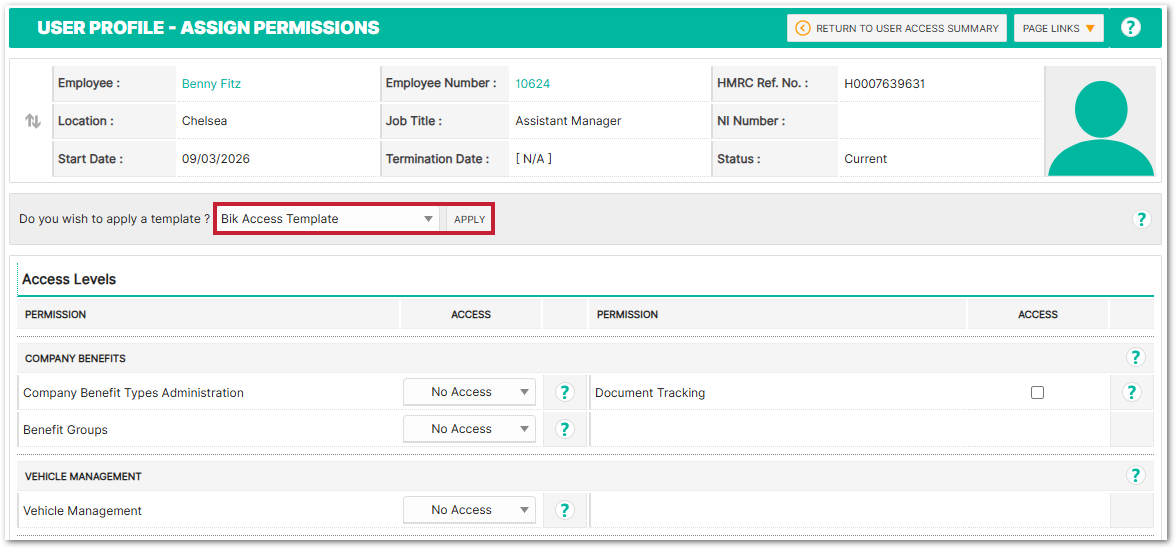Click the employee profile avatar image
Viewport: 1176px width, 549px height.
pos(1099,122)
